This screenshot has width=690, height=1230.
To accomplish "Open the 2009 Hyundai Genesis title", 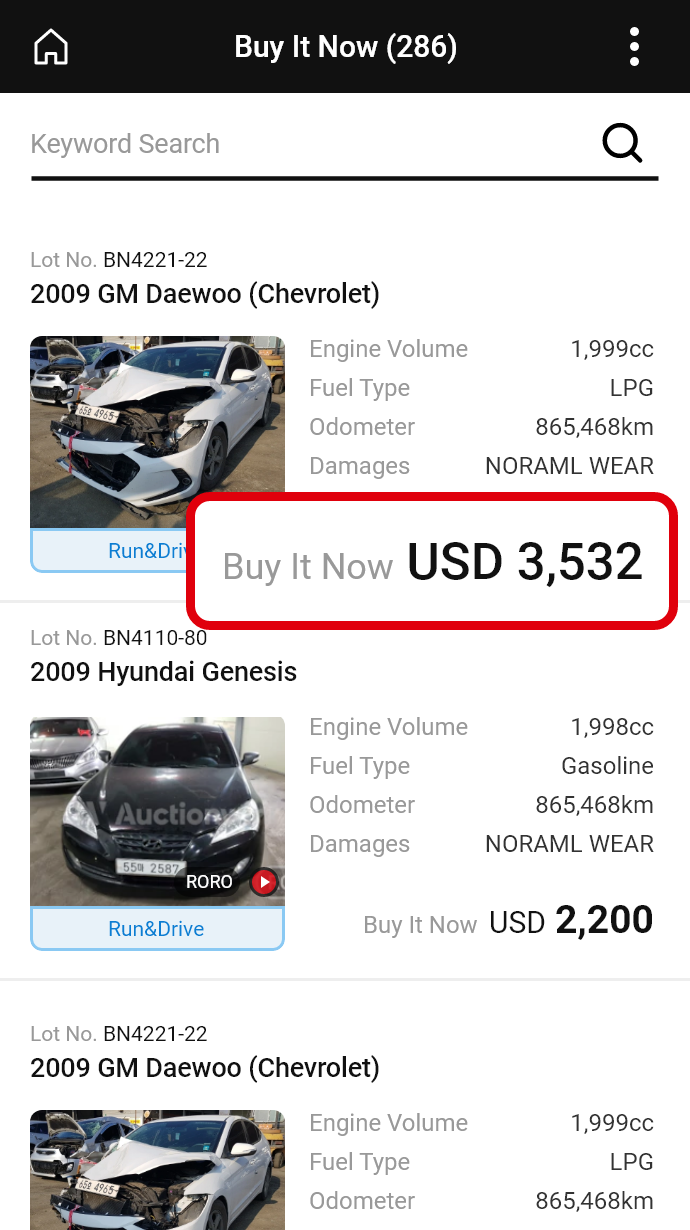I will 164,672.
